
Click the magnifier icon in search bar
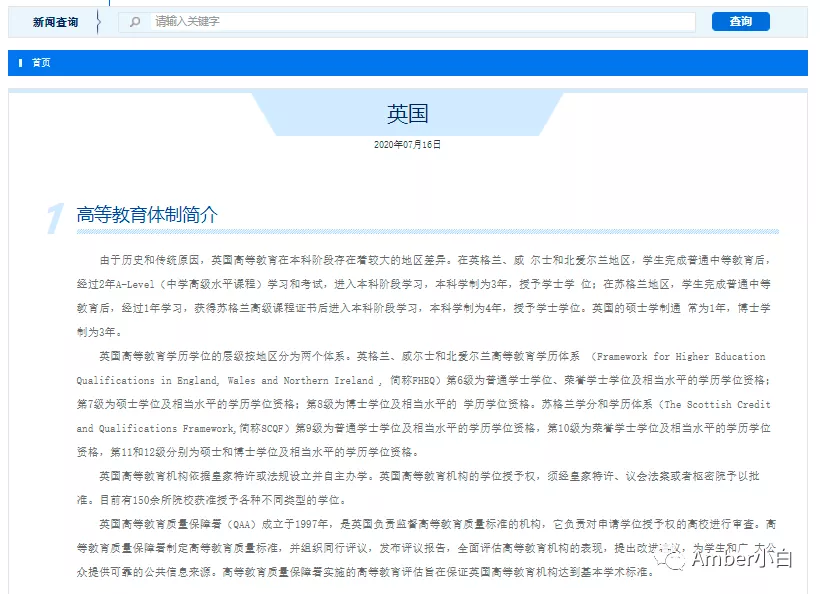(x=135, y=22)
